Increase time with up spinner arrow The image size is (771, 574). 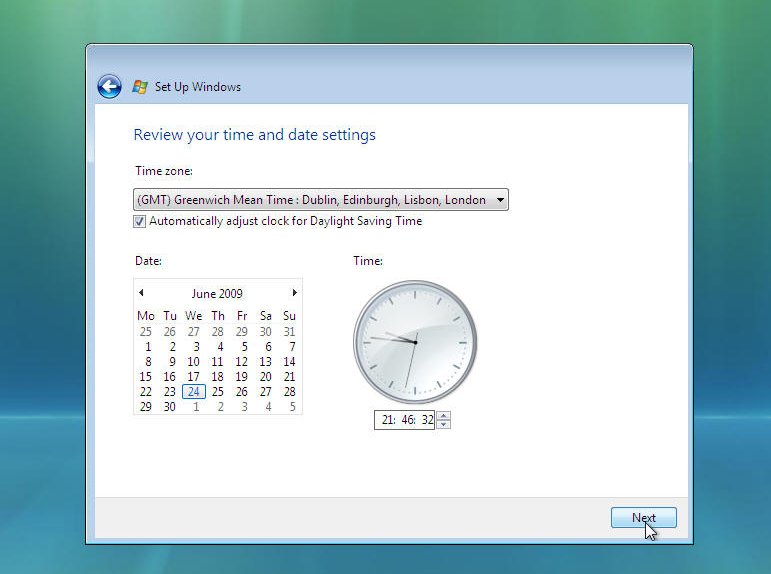444,416
